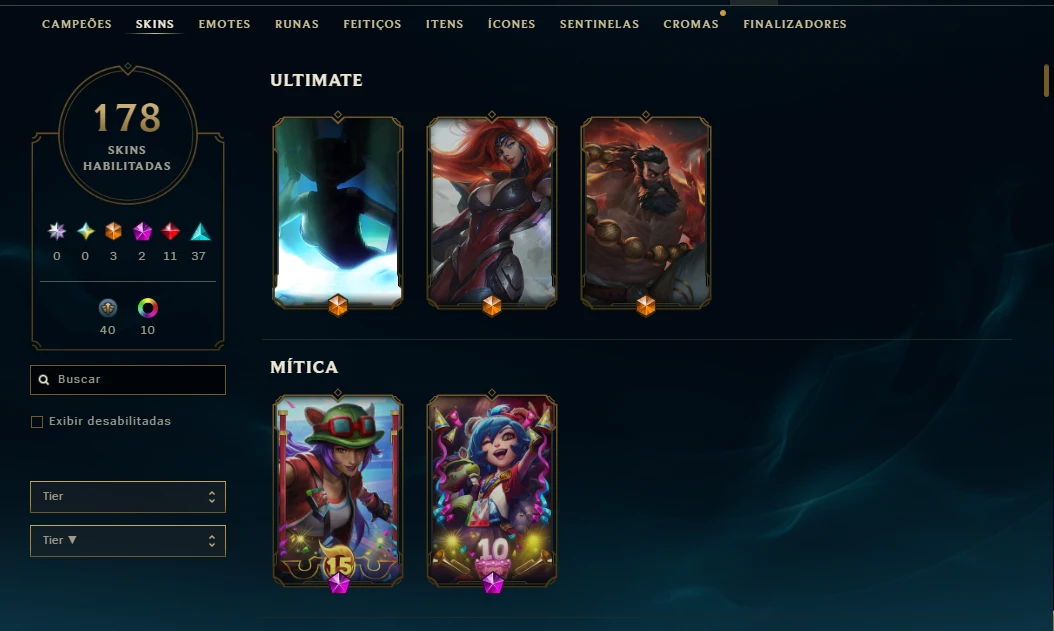Viewport: 1054px width, 631px height.
Task: Open the Finalizadores tab
Action: pos(795,24)
